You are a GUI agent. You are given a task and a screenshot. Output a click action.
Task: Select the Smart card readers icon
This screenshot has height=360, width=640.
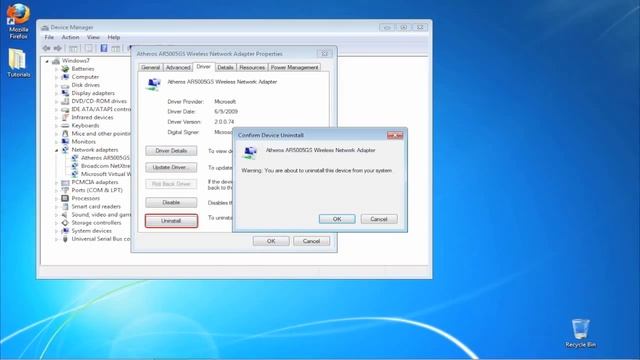tap(65, 207)
